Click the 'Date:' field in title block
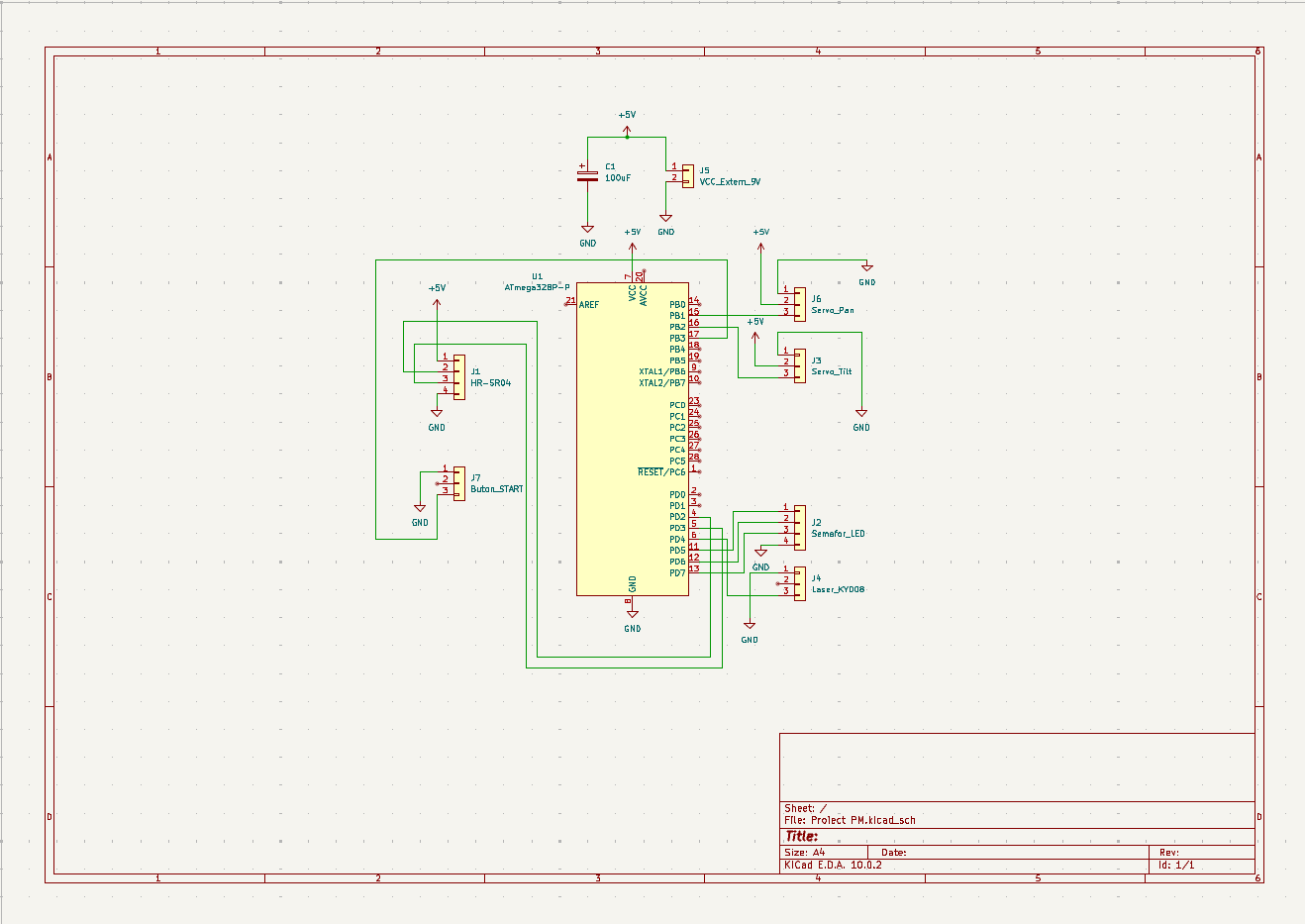The image size is (1305, 924). pyautogui.click(x=893, y=852)
